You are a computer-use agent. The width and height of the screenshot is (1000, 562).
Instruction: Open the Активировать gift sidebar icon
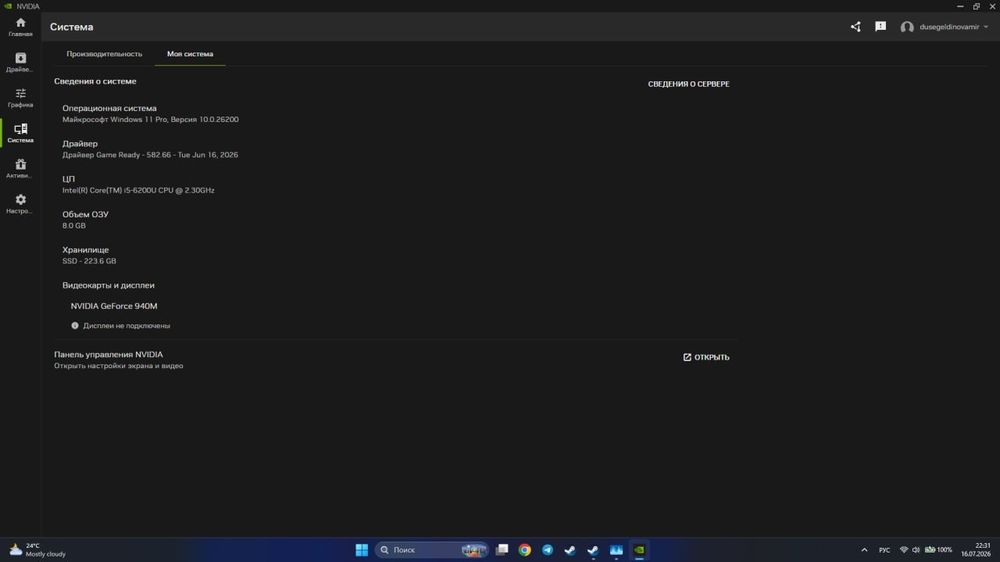20,168
